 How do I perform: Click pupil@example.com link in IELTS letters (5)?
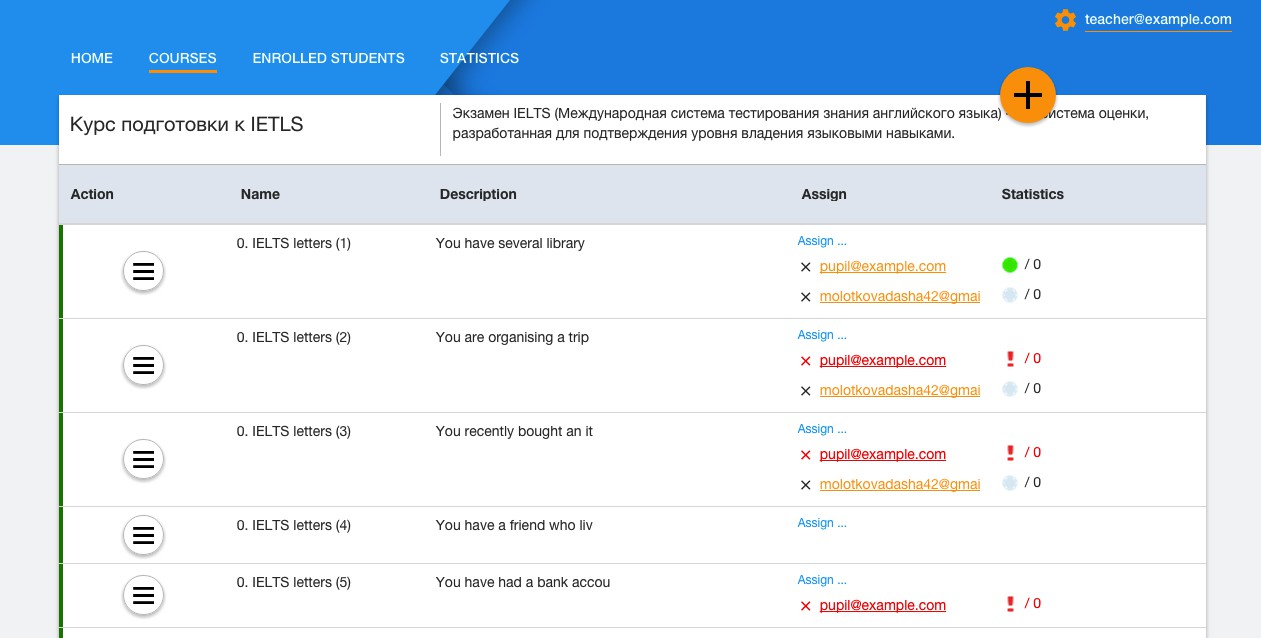[882, 605]
